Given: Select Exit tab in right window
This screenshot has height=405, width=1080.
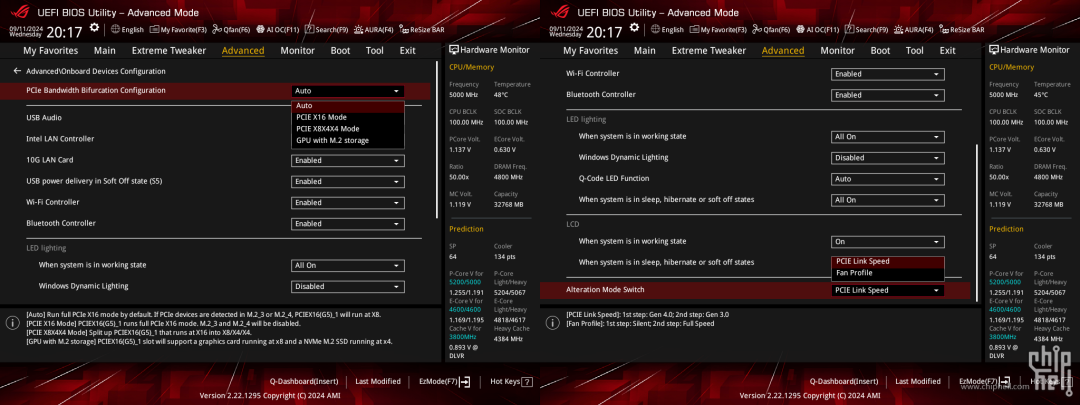Looking at the screenshot, I should click(948, 50).
